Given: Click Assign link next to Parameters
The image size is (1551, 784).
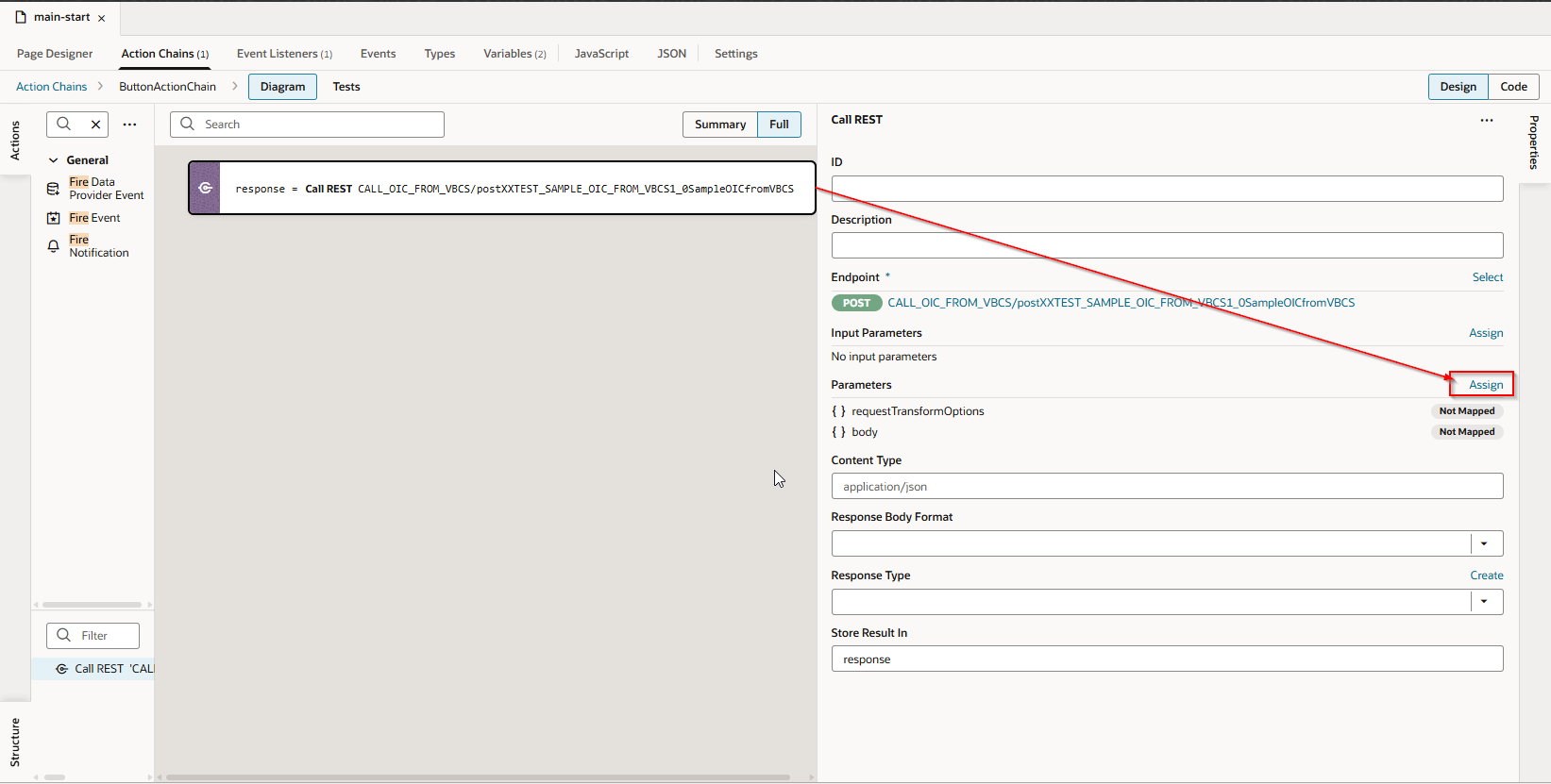Looking at the screenshot, I should point(1485,385).
